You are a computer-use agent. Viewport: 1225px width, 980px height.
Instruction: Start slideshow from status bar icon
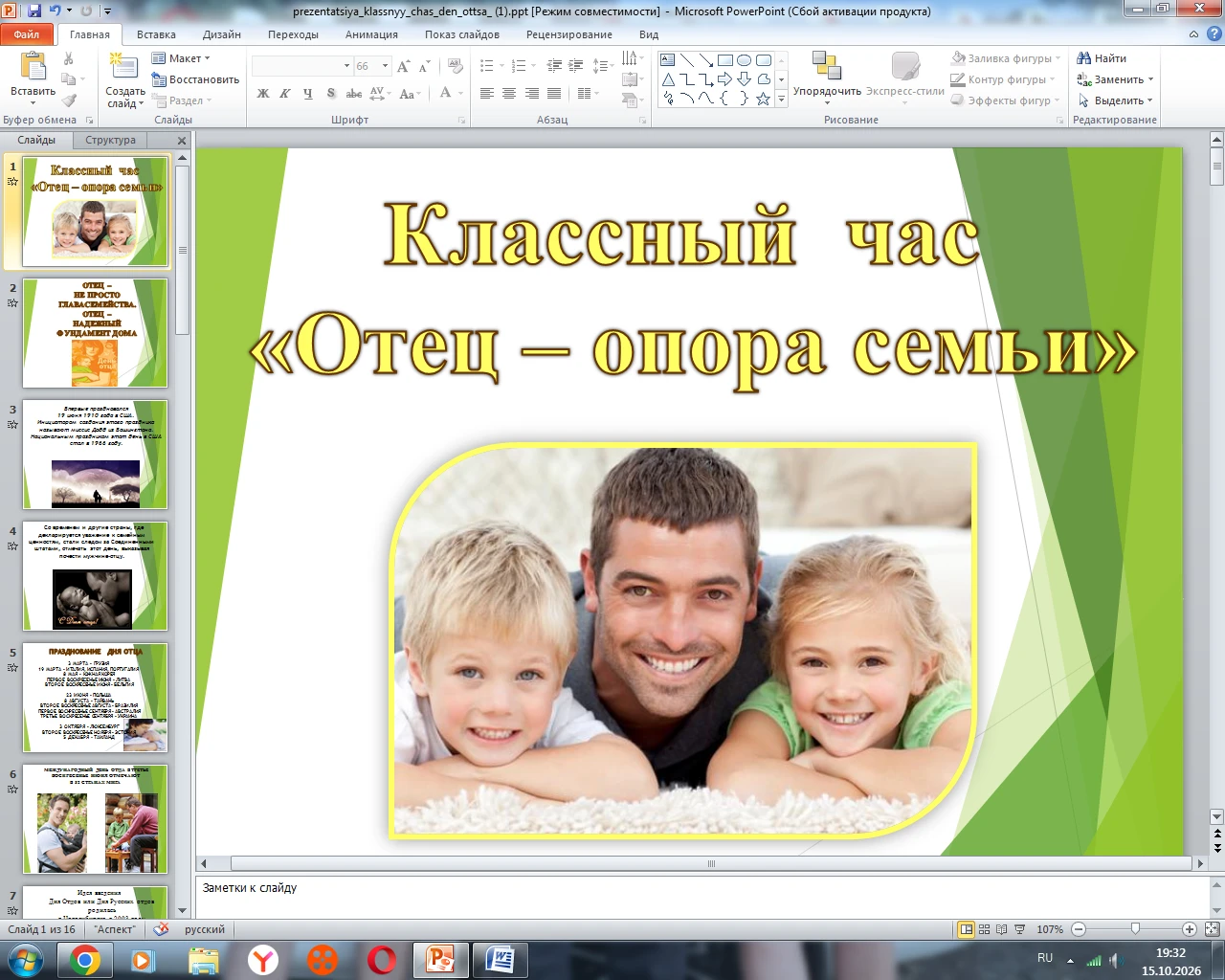1019,929
